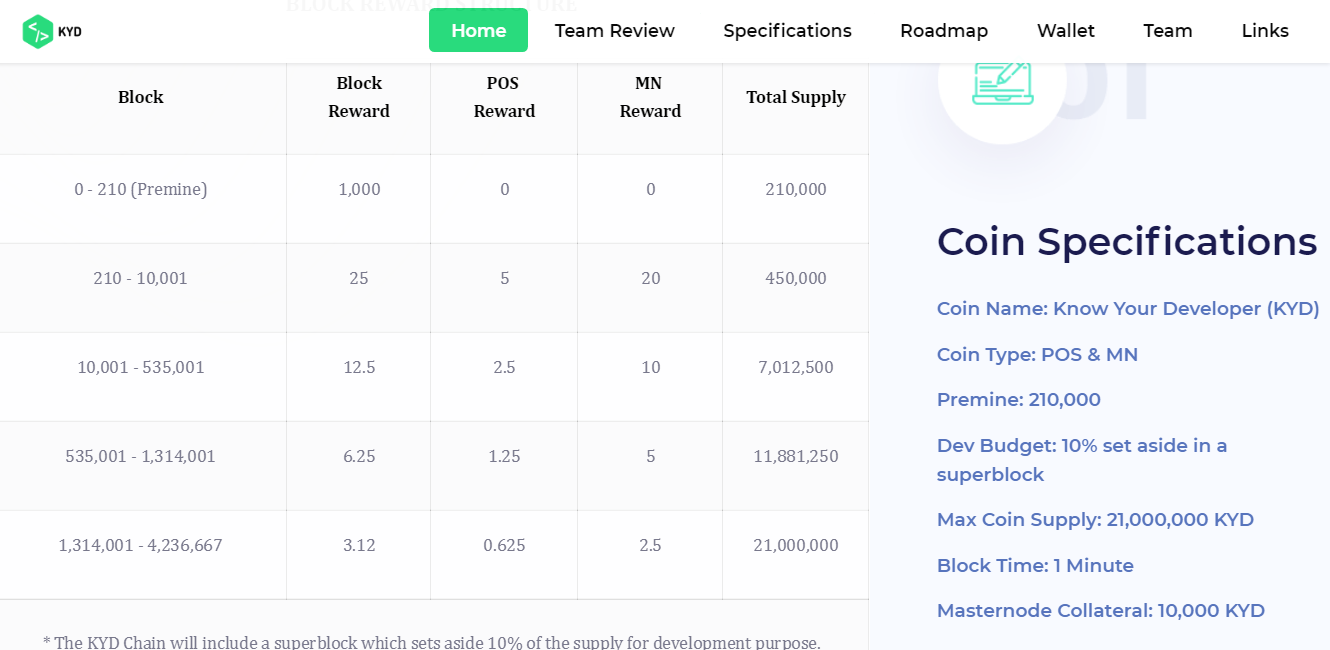Viewport: 1330px width, 650px height.
Task: Click the Block Reward column header
Action: click(359, 97)
